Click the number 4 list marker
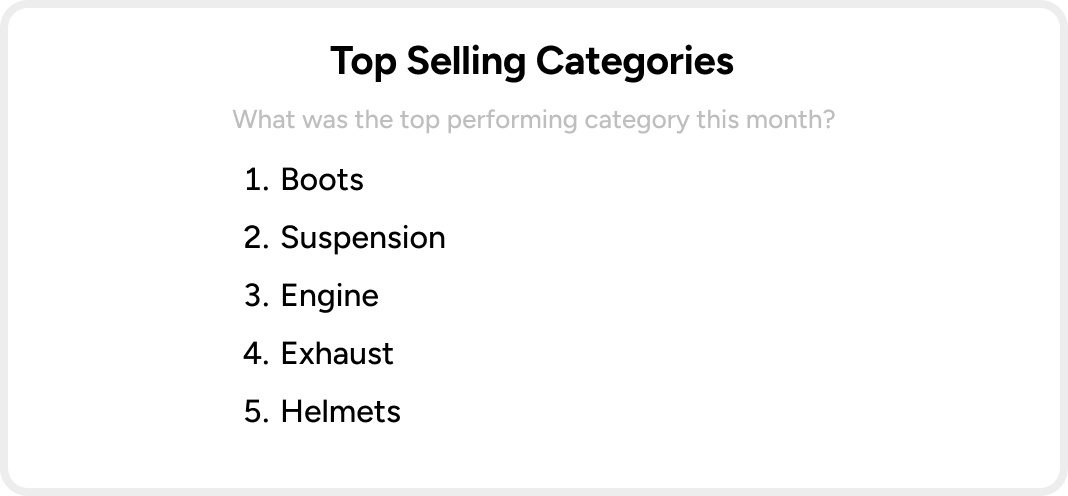Image resolution: width=1068 pixels, height=496 pixels. click(257, 354)
